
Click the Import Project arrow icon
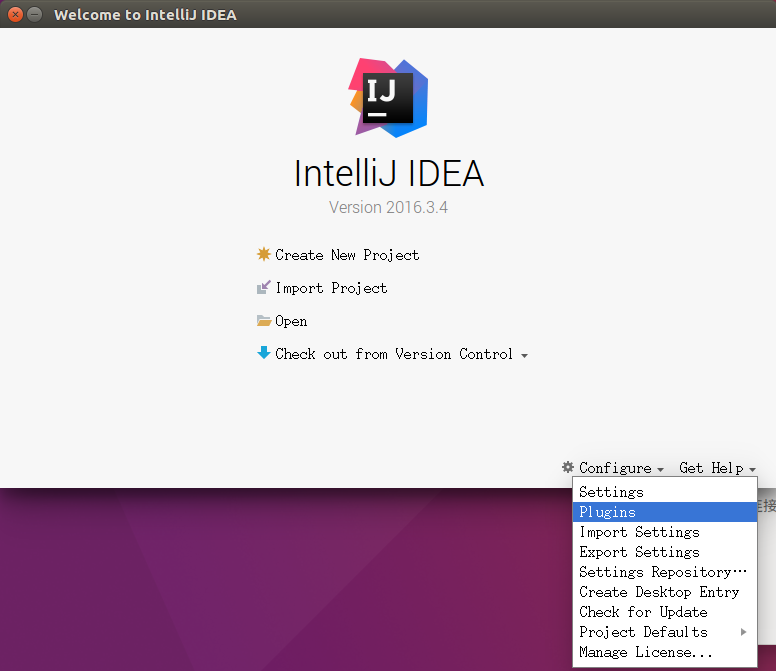click(x=264, y=287)
